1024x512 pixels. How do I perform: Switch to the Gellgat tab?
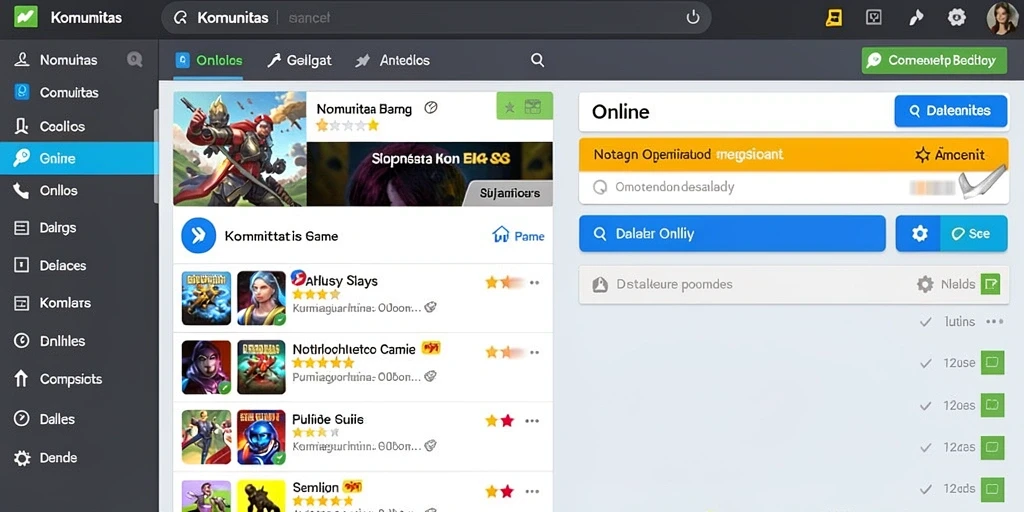pos(300,61)
